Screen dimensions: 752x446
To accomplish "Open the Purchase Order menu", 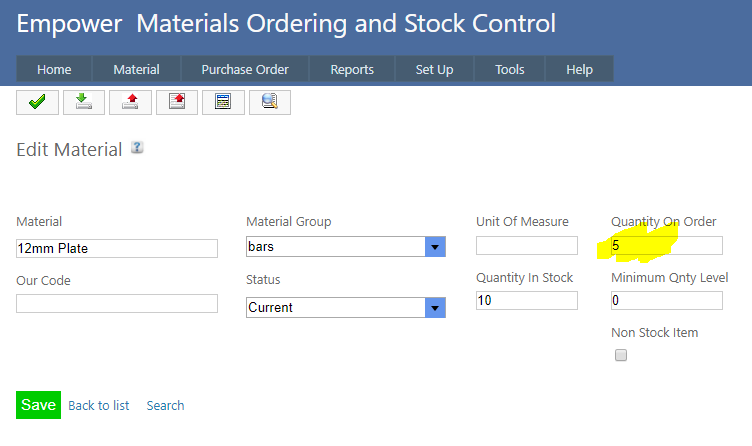I will coord(245,69).
